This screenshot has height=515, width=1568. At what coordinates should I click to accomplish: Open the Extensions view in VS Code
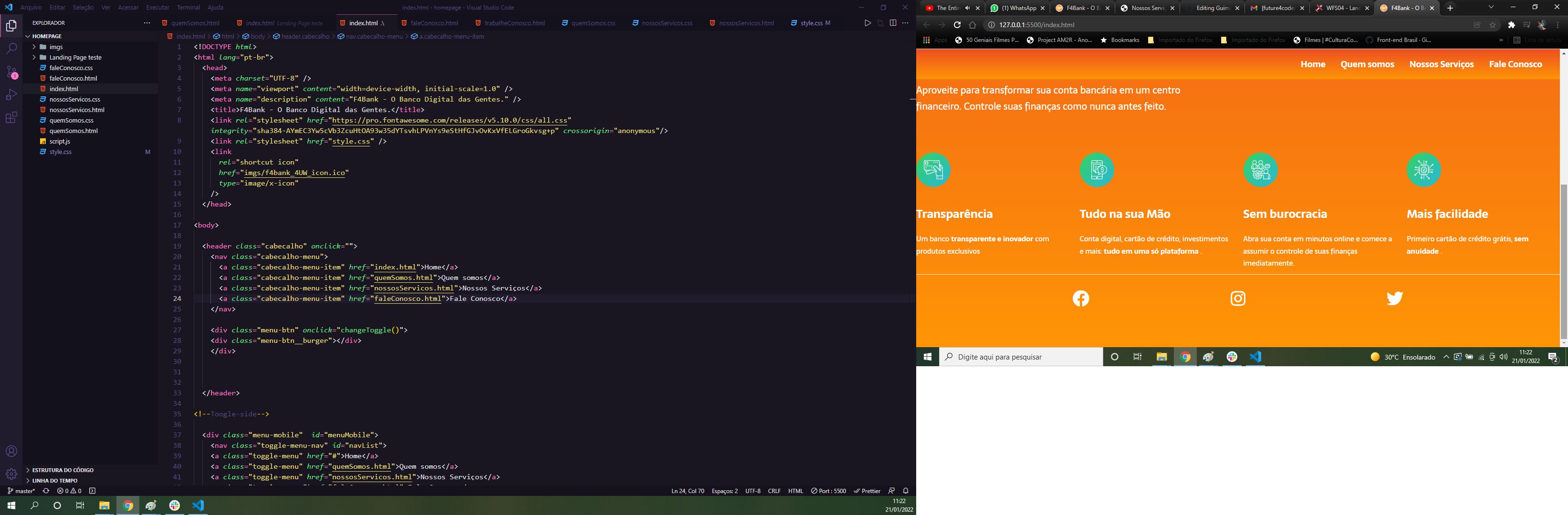click(11, 118)
